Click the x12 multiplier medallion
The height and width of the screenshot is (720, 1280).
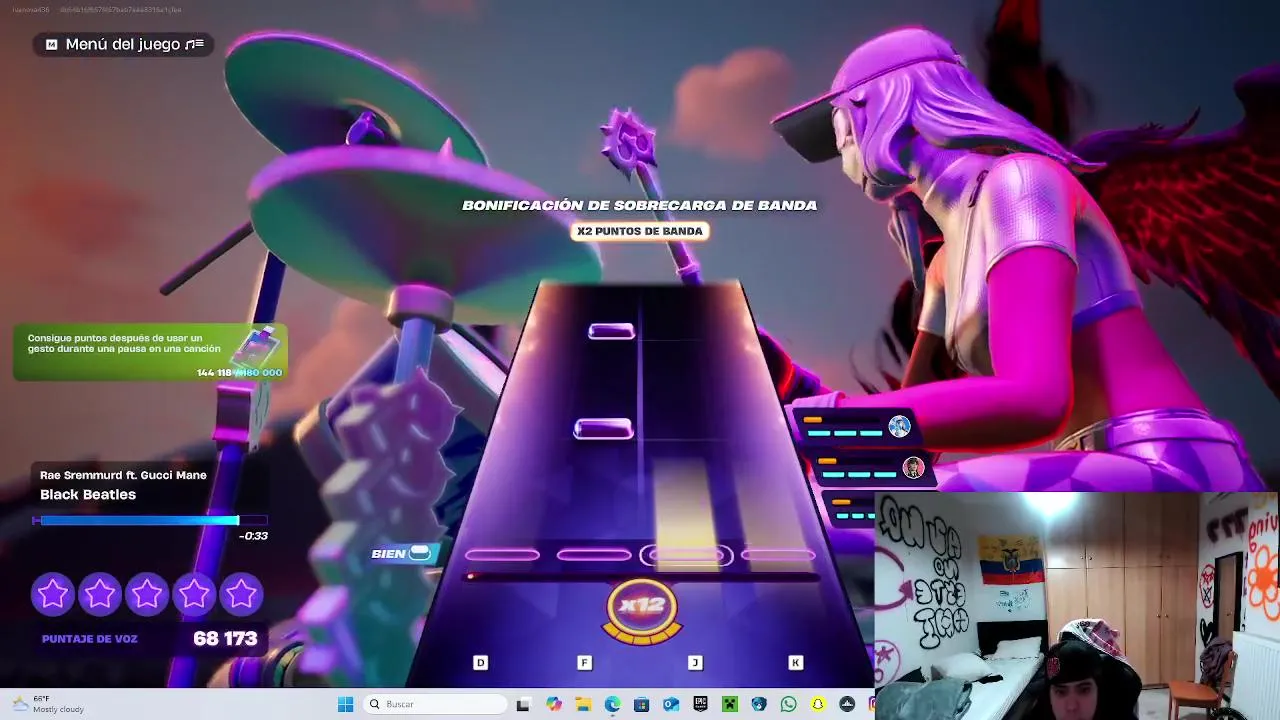(642, 607)
